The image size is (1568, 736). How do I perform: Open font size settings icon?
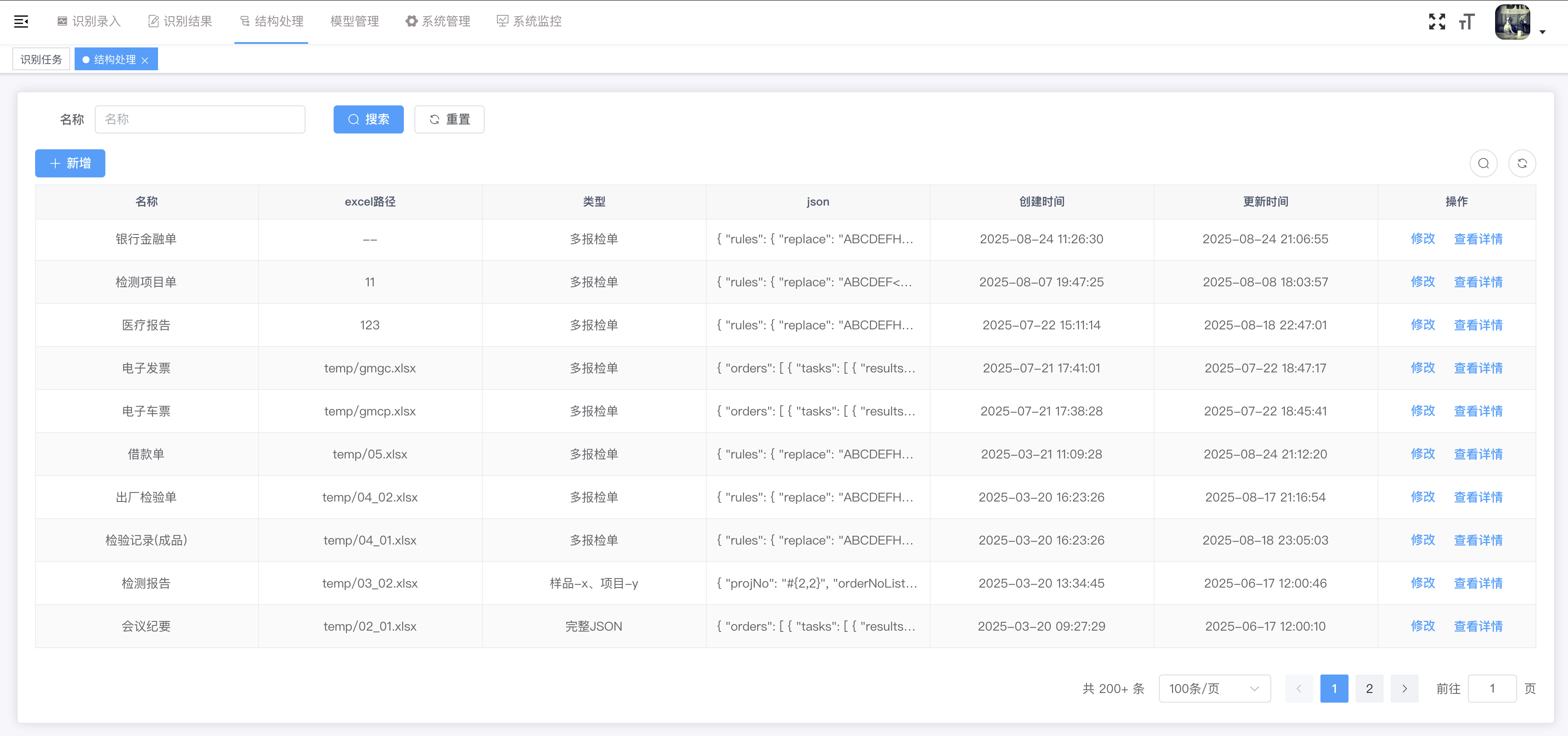click(x=1466, y=22)
